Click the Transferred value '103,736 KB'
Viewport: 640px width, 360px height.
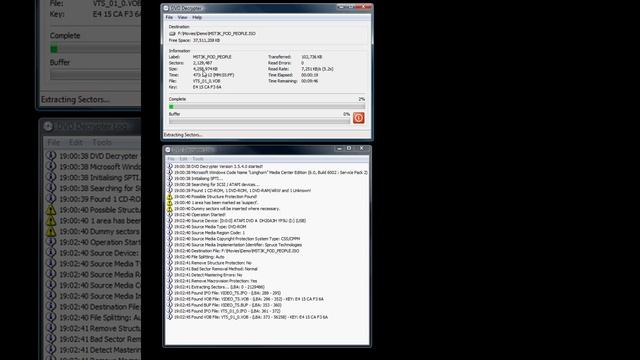pyautogui.click(x=311, y=57)
